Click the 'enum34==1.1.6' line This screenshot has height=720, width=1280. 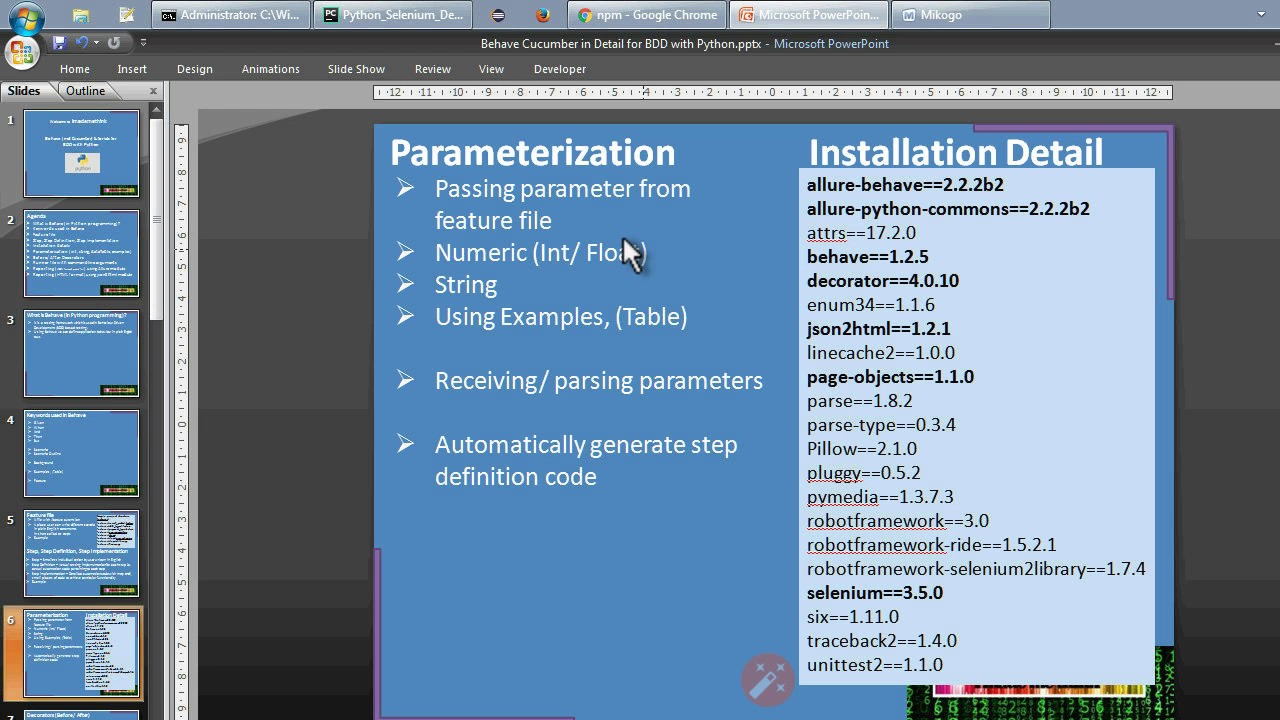[x=871, y=305]
